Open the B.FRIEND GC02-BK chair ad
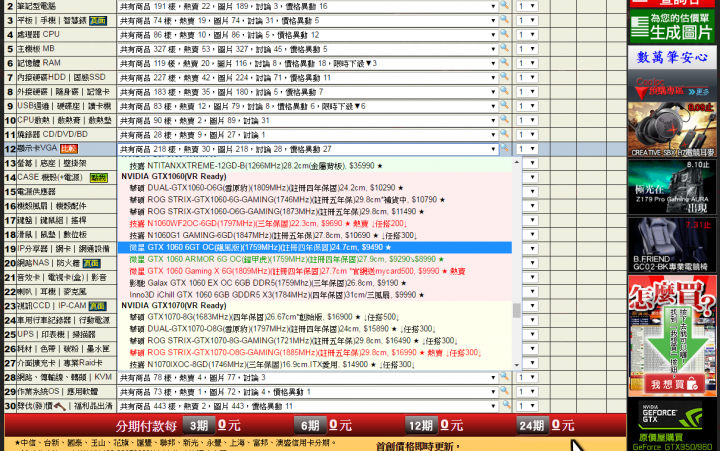Viewport: 720px width, 451px height. 672,245
